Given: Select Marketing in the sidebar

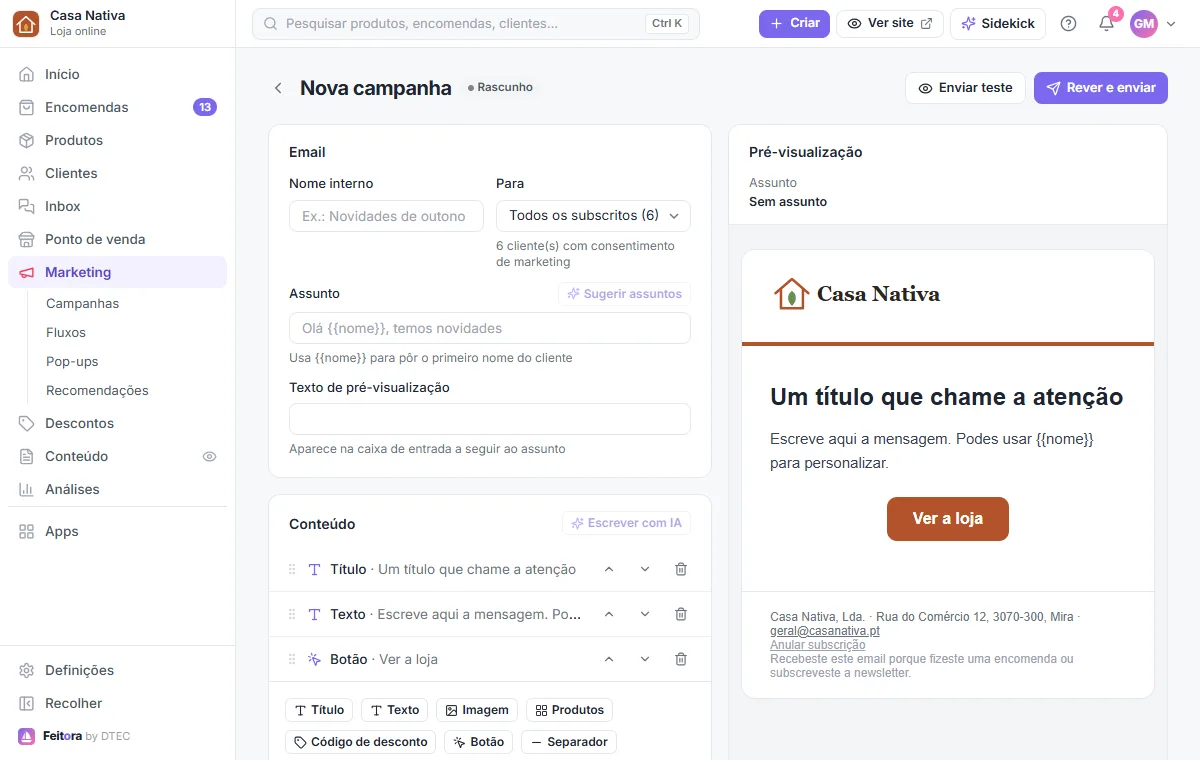Looking at the screenshot, I should pyautogui.click(x=118, y=272).
